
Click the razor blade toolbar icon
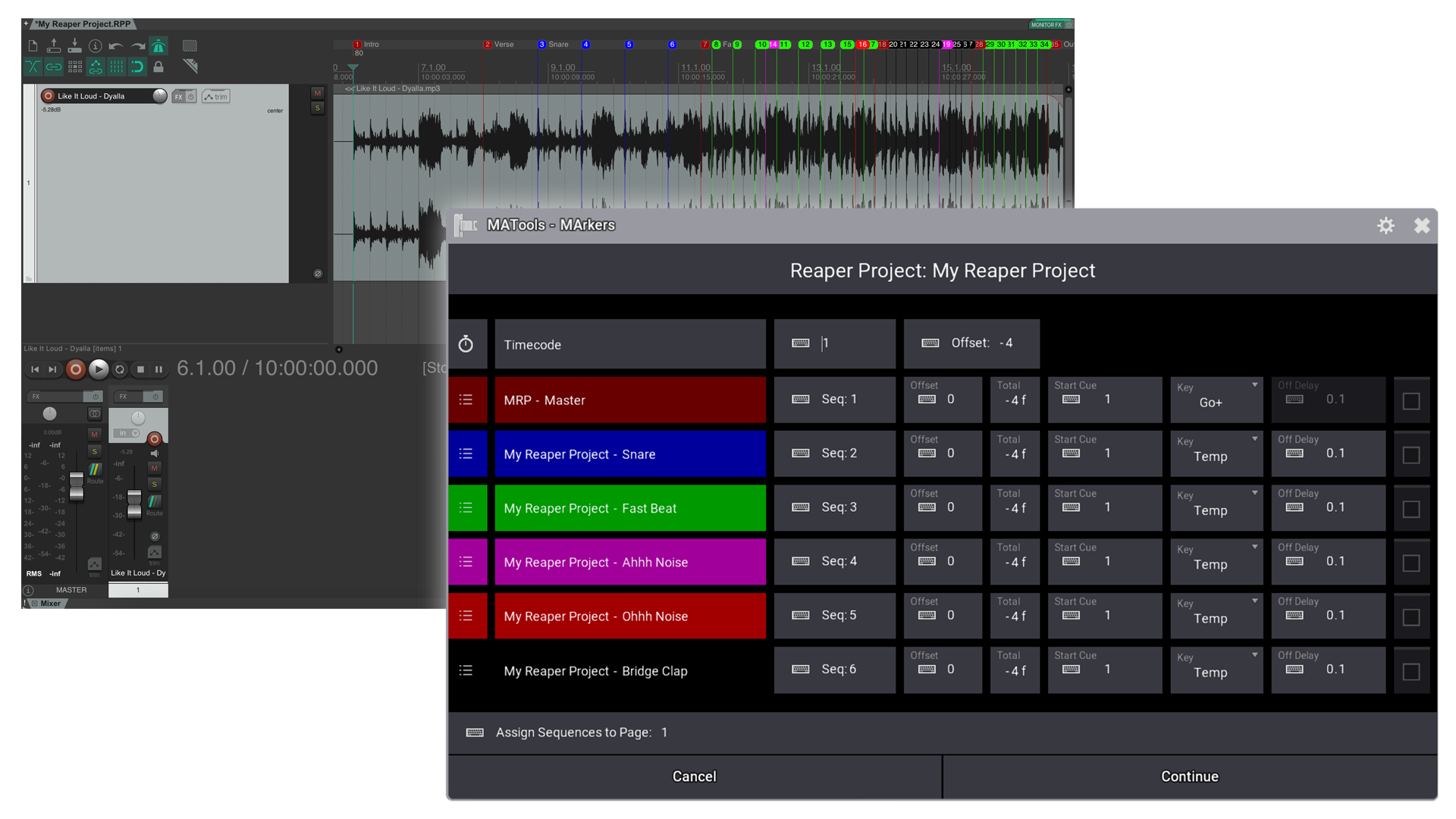(x=190, y=67)
